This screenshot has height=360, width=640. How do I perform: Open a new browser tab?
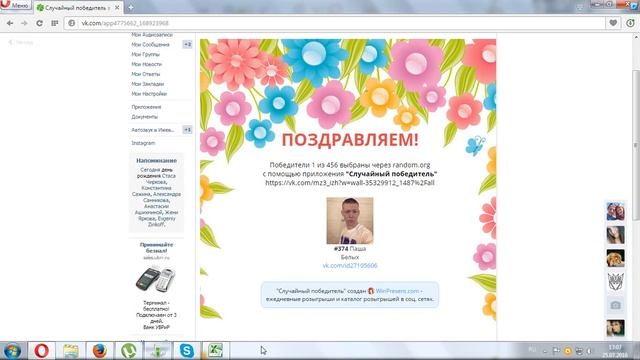131,7
